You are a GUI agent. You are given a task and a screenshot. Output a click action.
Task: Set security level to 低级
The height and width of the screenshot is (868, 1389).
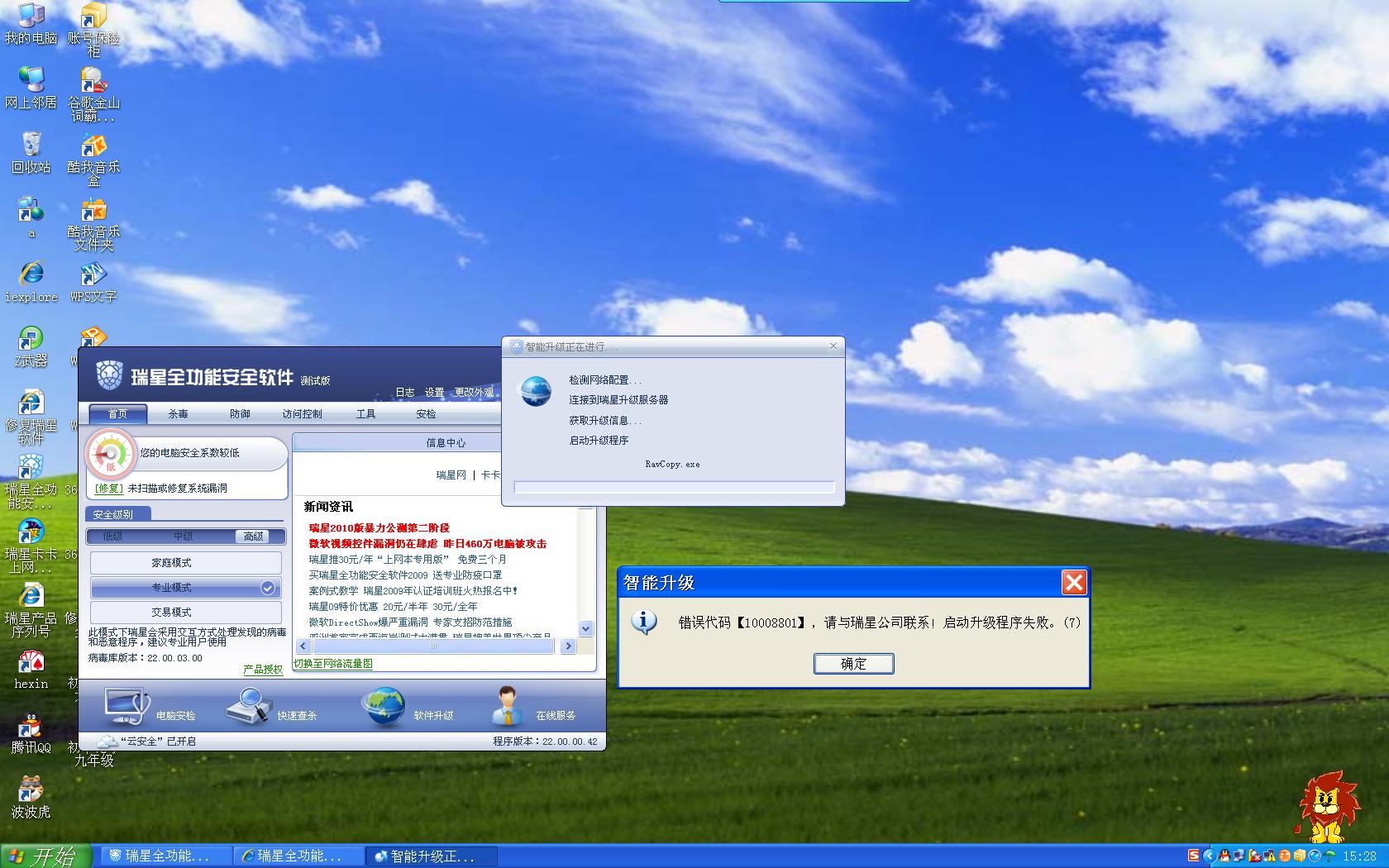point(112,537)
